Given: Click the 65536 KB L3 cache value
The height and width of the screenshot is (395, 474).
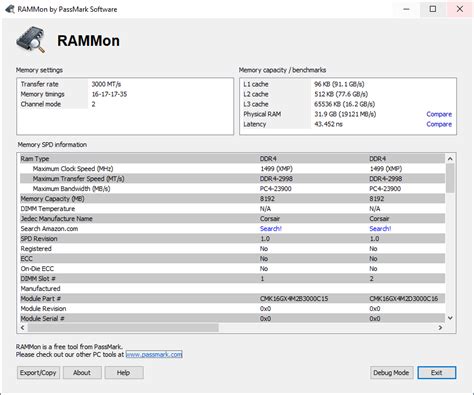Looking at the screenshot, I should click(x=344, y=104).
